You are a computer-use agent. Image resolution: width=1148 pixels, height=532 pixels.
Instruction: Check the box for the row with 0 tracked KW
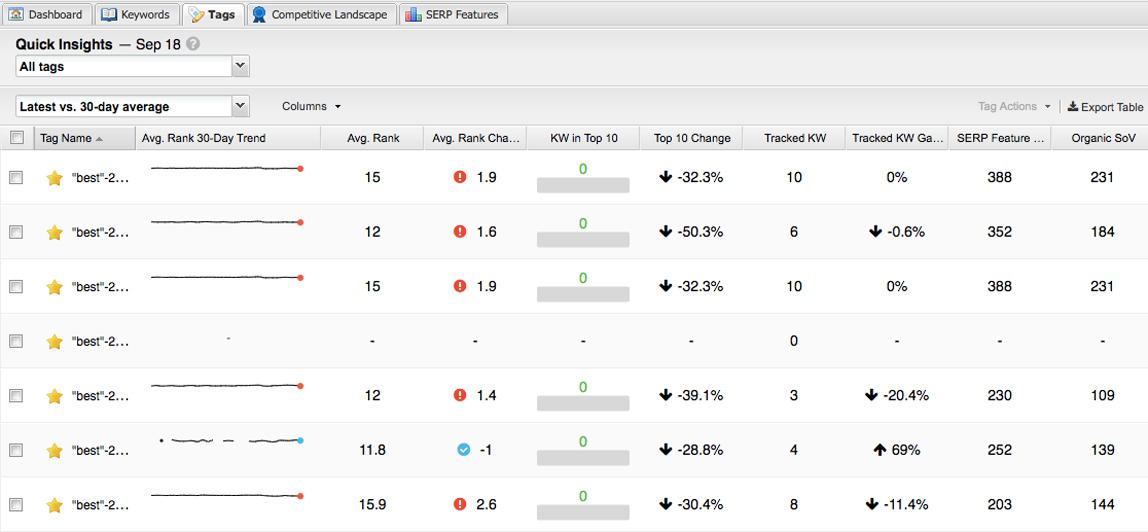[x=16, y=341]
